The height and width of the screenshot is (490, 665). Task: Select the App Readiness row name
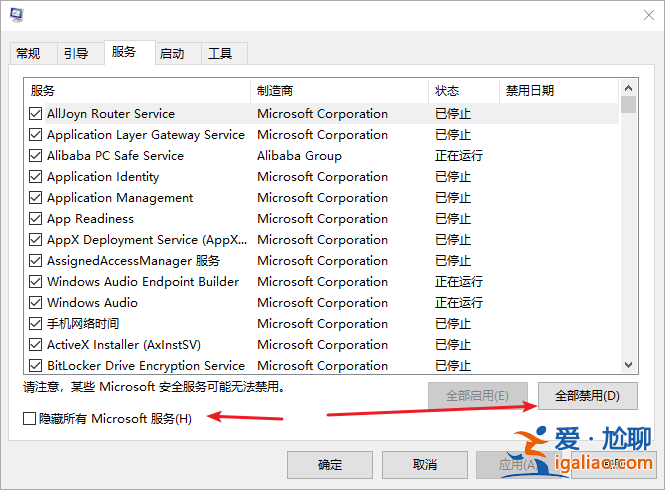90,219
